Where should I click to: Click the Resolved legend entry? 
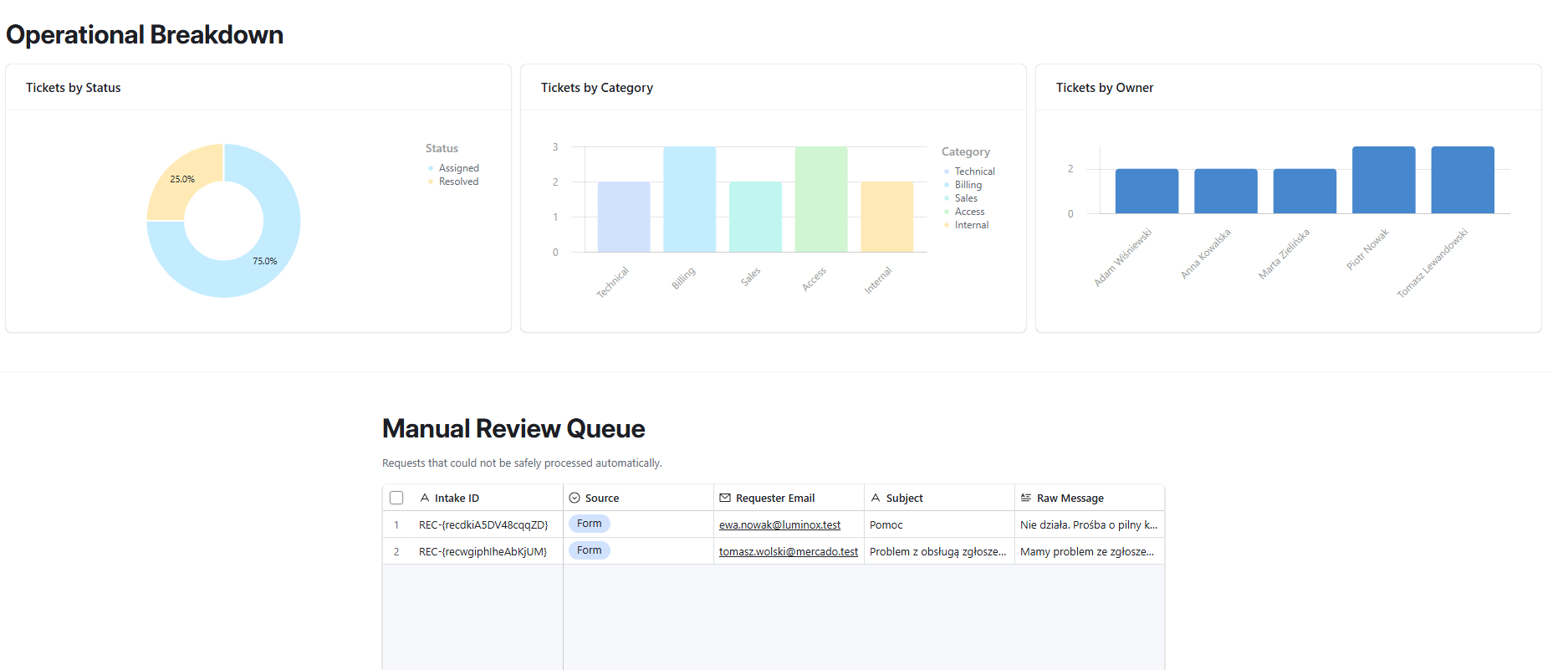pyautogui.click(x=453, y=182)
